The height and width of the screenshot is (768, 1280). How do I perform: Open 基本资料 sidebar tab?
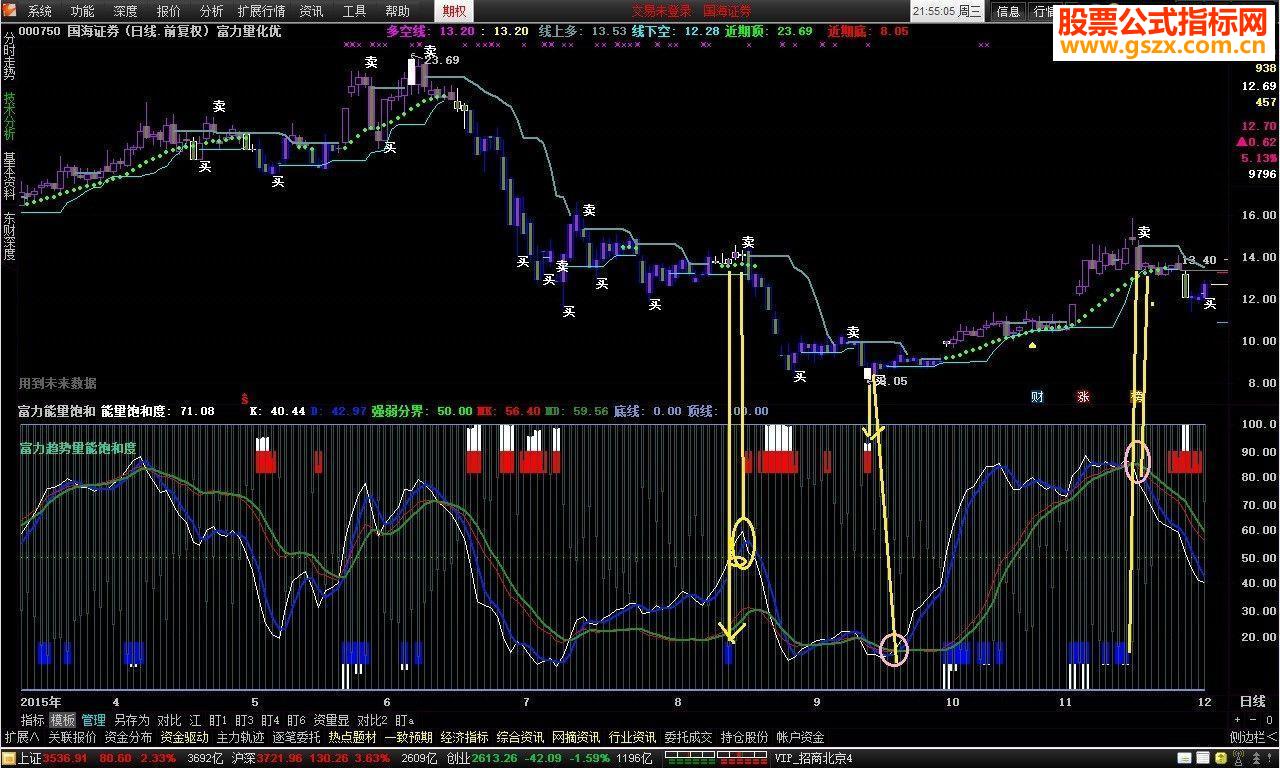pos(9,177)
